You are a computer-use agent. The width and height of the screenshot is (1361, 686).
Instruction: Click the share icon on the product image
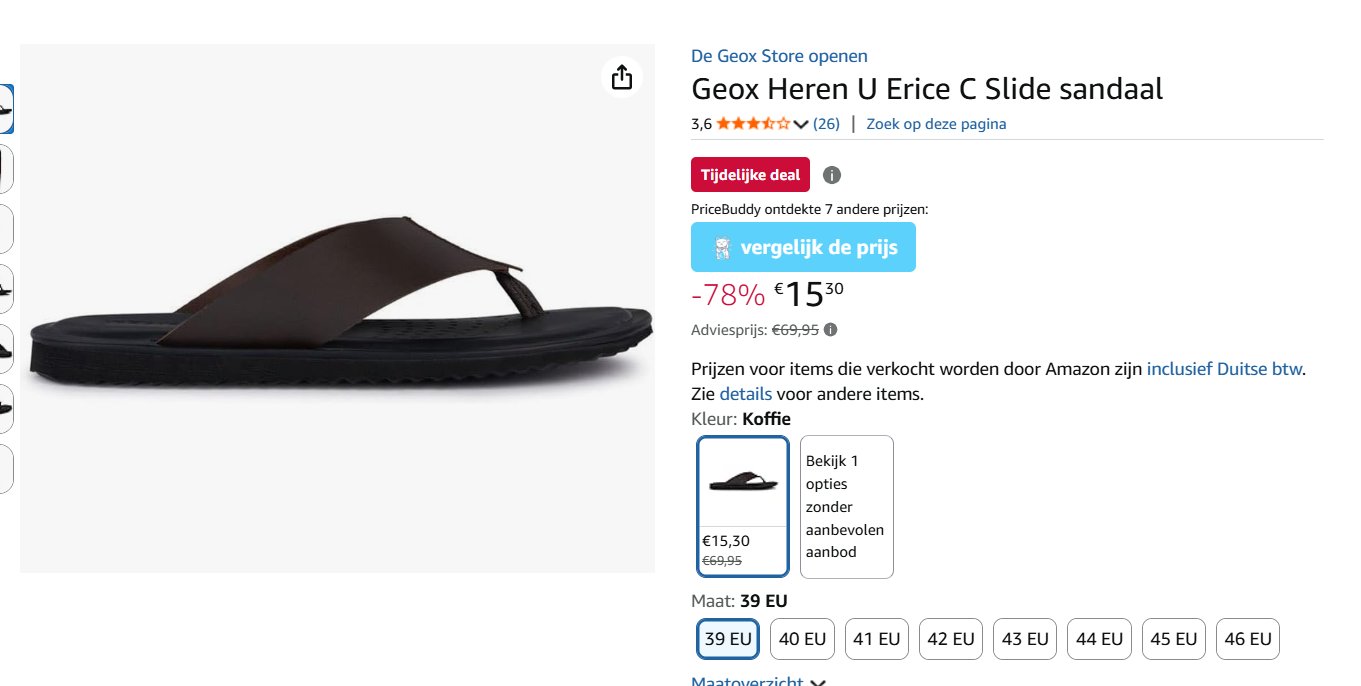point(621,76)
